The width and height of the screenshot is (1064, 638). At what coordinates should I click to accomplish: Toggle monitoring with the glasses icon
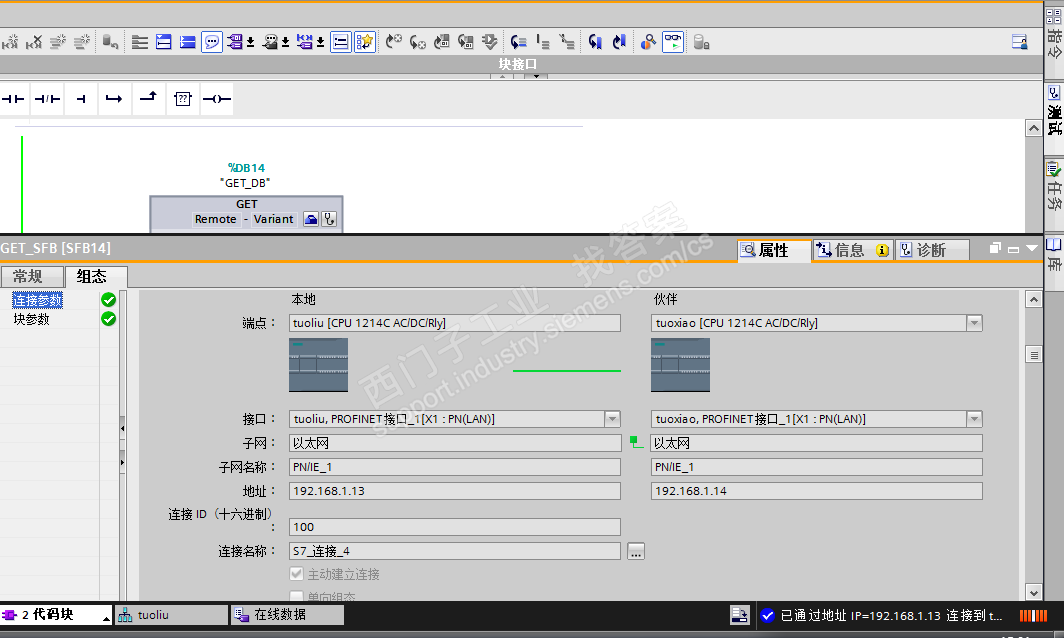[672, 42]
